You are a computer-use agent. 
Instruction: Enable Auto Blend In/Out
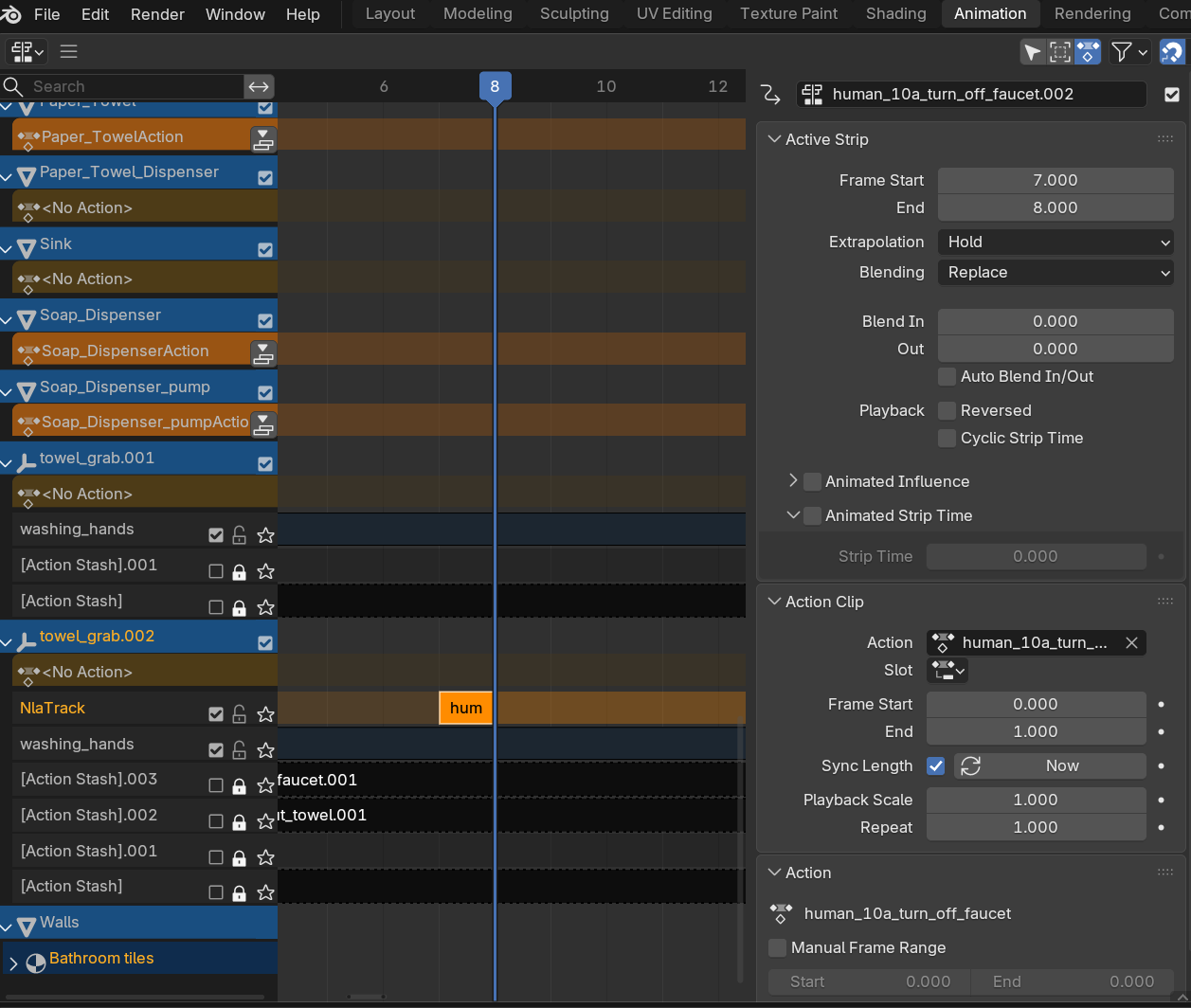[947, 376]
